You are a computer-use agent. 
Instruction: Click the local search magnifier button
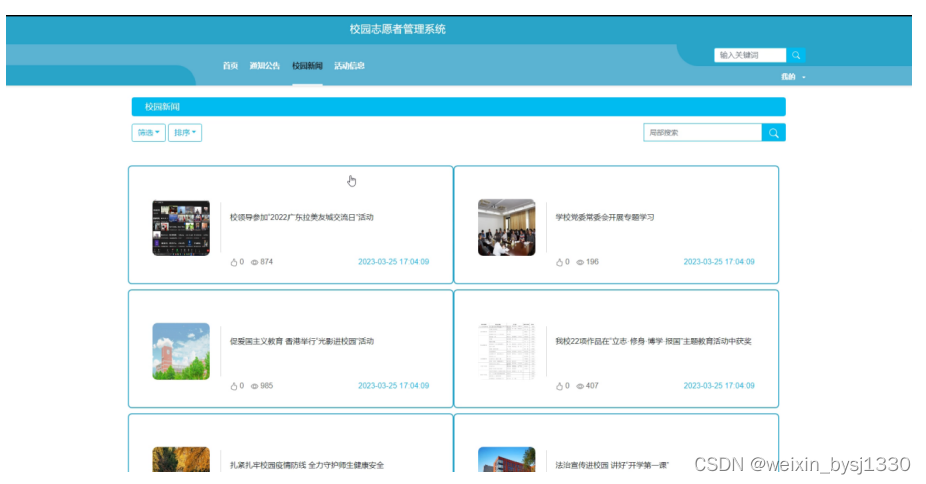pos(774,133)
